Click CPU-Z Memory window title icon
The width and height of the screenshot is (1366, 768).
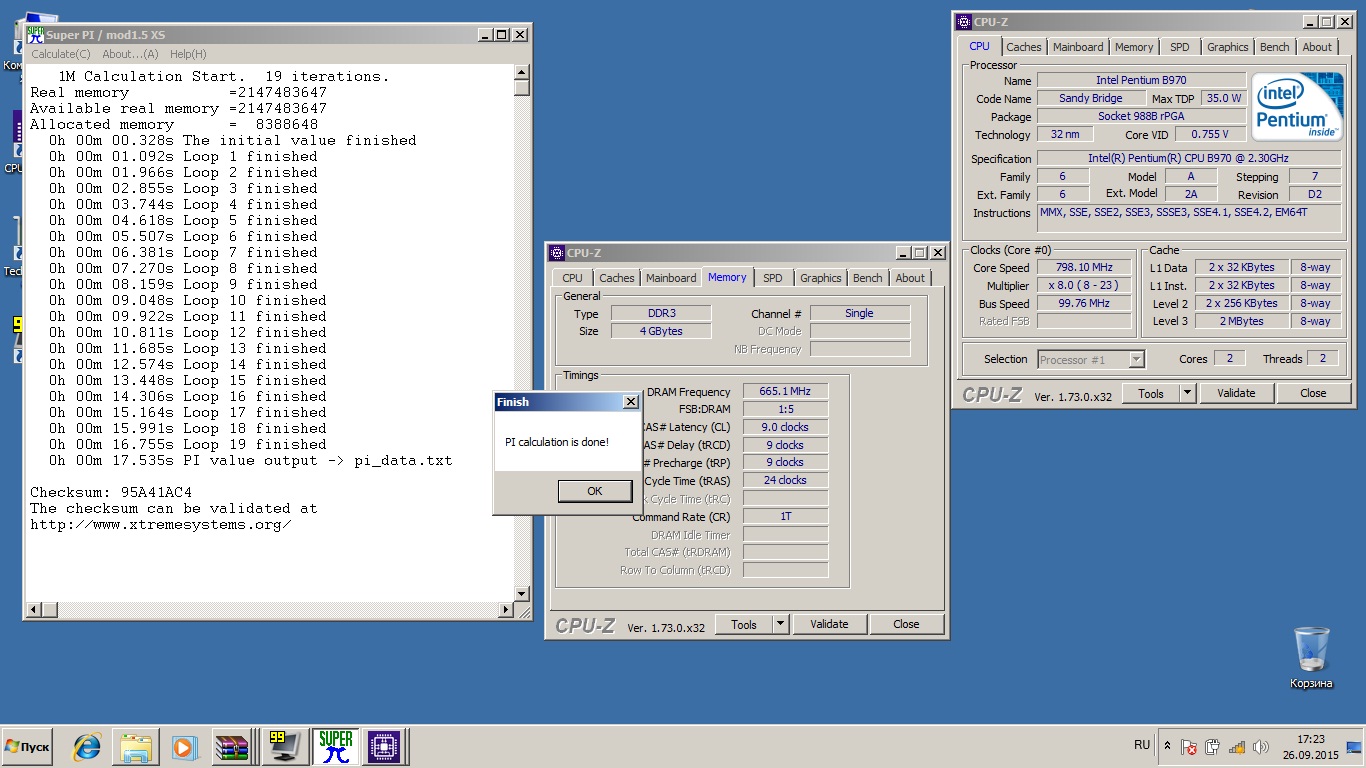click(x=557, y=253)
